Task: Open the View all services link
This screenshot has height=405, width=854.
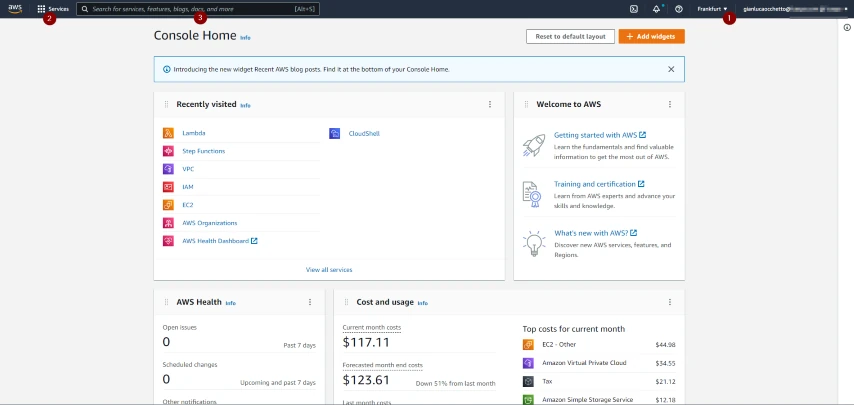Action: click(329, 269)
